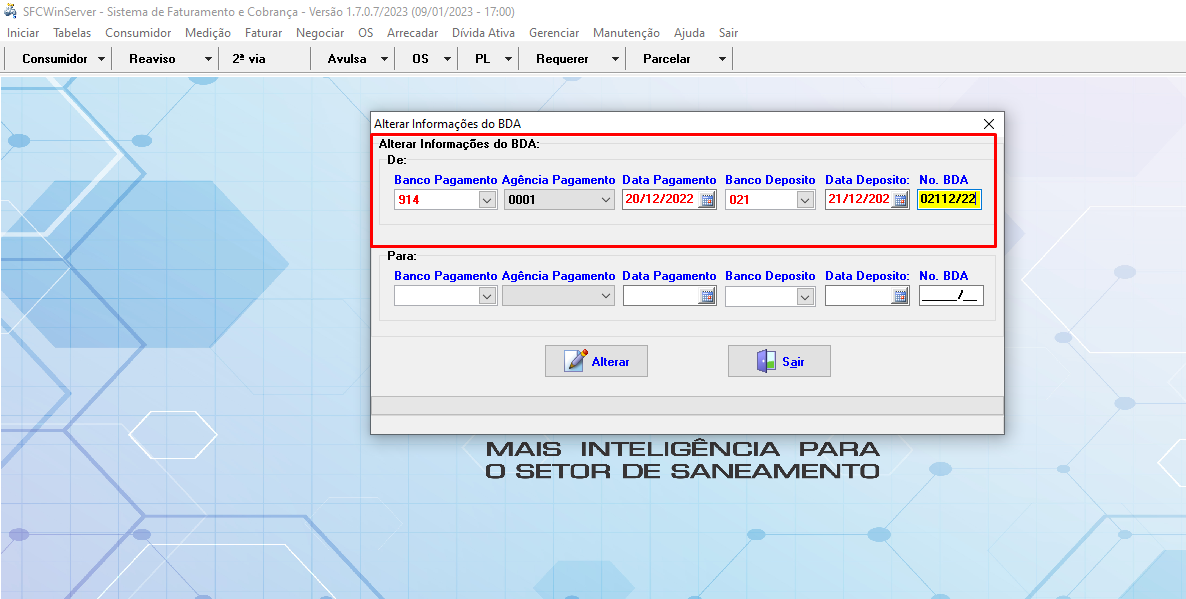Open calendar for Para Data Deposito
1186x599 pixels.
pos(900,296)
